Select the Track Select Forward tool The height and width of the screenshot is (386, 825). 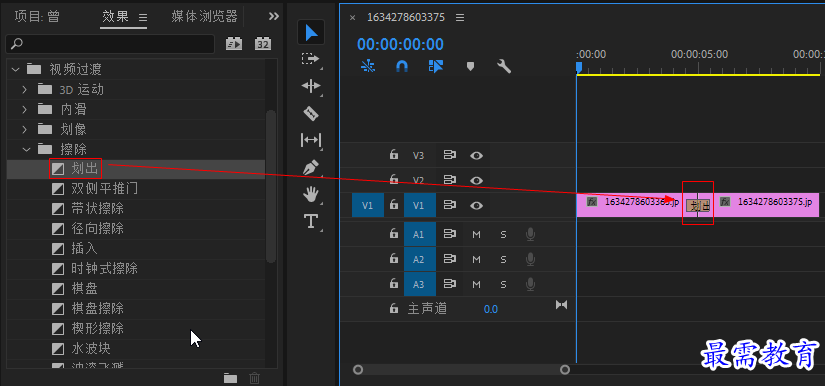point(311,59)
